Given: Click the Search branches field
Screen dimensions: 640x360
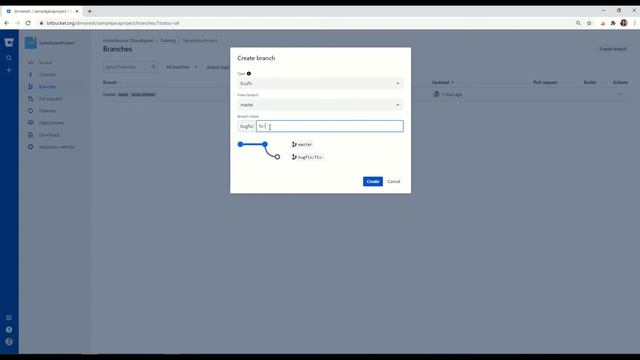Looking at the screenshot, I should 130,67.
